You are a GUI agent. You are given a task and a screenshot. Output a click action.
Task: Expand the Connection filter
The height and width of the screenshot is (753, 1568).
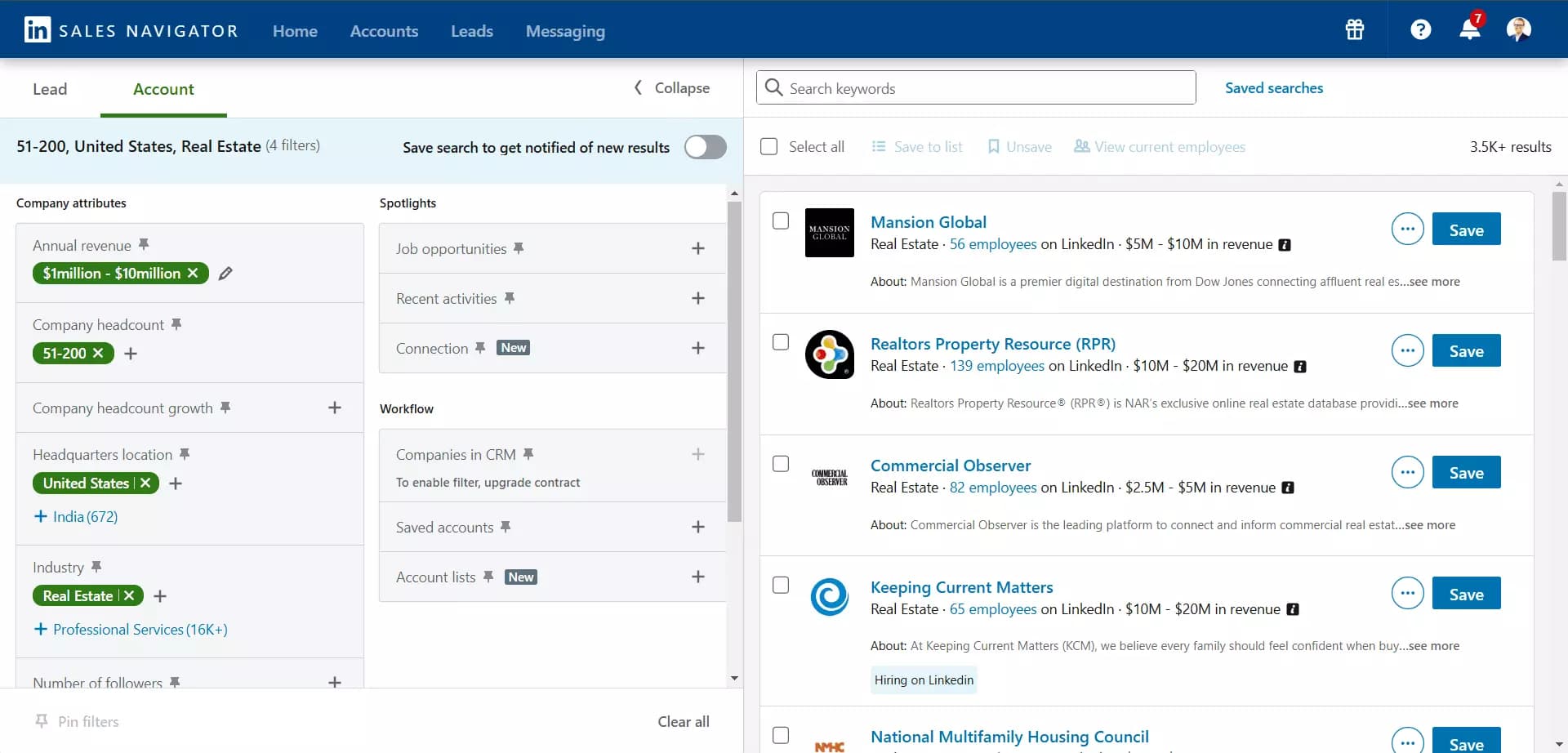[x=698, y=348]
